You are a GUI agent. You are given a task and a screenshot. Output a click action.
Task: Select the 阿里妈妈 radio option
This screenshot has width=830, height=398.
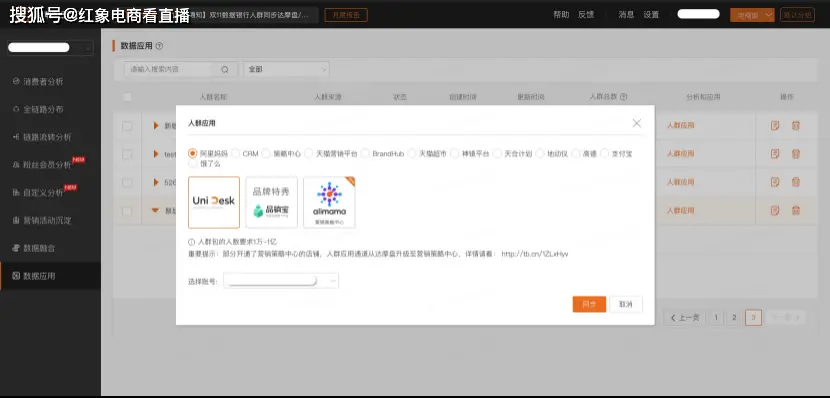[x=193, y=153]
